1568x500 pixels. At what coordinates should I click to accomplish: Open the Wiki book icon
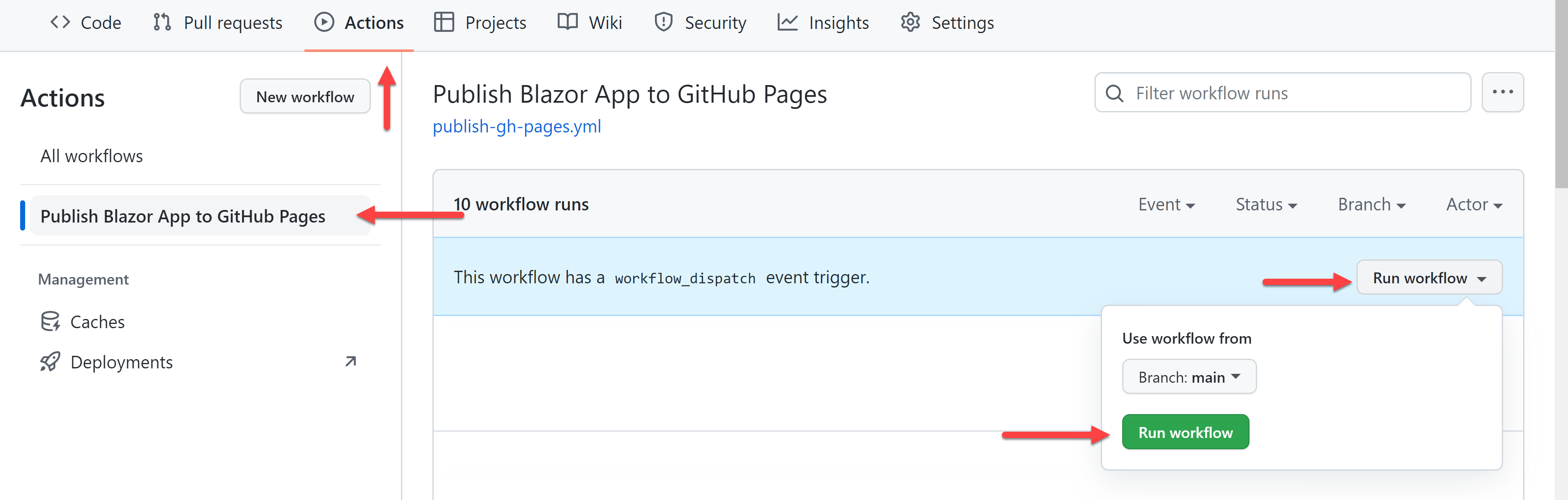567,23
